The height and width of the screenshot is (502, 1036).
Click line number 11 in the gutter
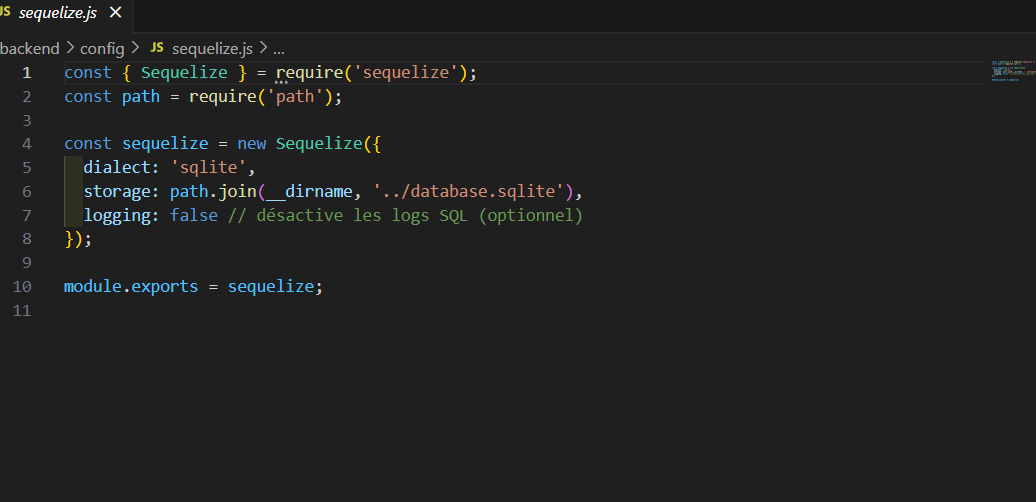tap(22, 310)
